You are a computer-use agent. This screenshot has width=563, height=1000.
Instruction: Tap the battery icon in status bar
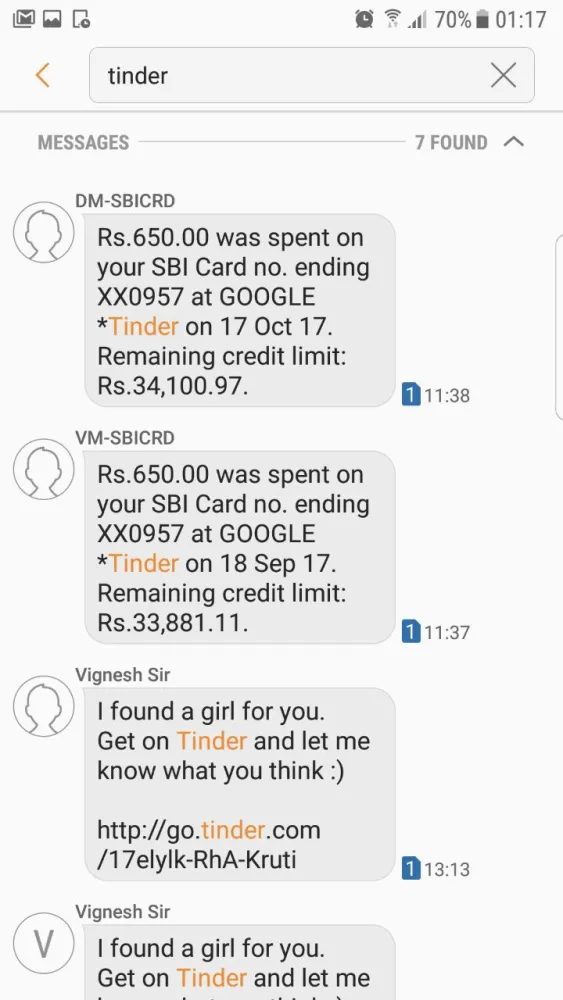483,20
